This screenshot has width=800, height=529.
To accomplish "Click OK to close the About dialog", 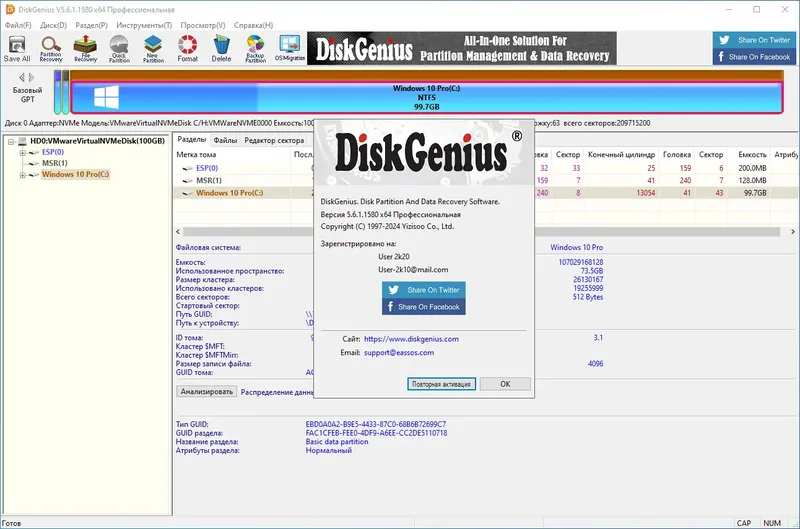I will [505, 384].
